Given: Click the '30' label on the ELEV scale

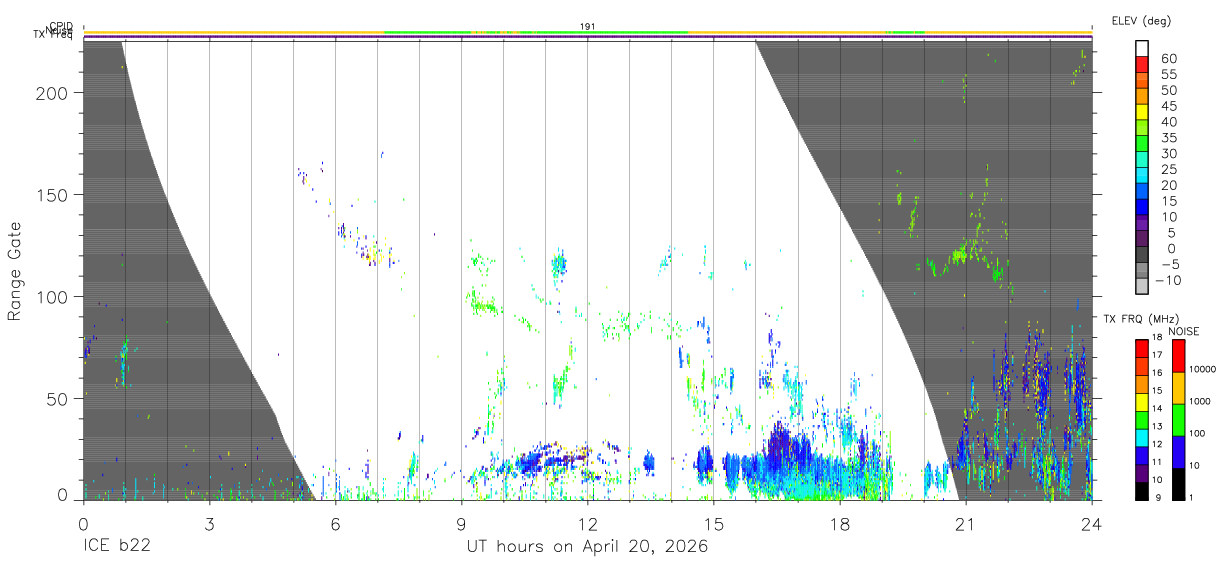Looking at the screenshot, I should [x=1168, y=153].
